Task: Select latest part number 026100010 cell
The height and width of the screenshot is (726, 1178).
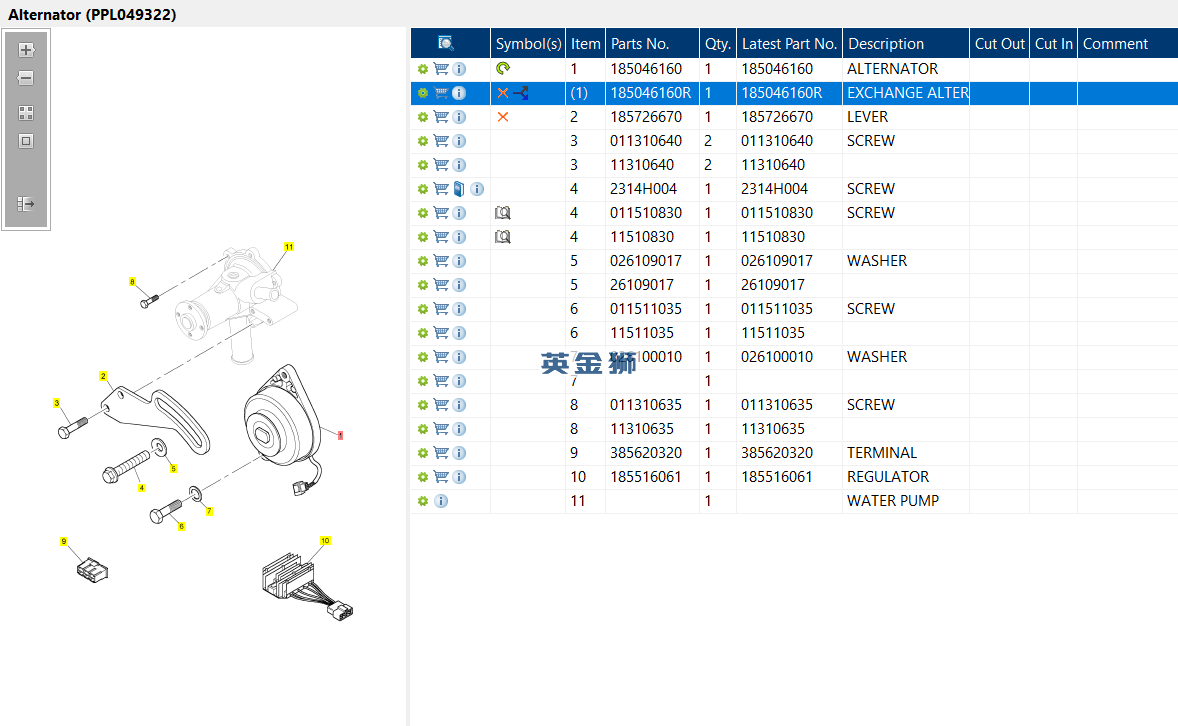Action: click(x=790, y=357)
